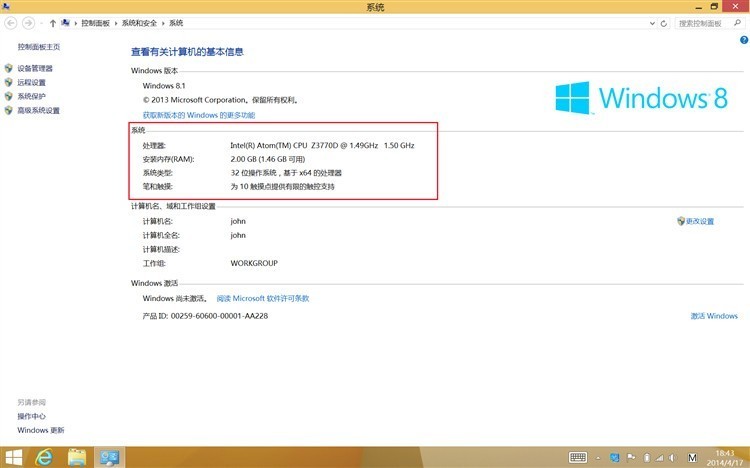The width and height of the screenshot is (750, 468).
Task: Show hidden tray icons with the arrow
Action: [x=598, y=458]
